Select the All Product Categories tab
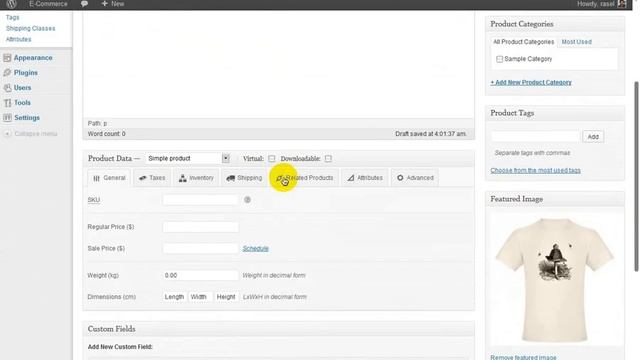Screen dimensions: 640x360 tap(523, 42)
